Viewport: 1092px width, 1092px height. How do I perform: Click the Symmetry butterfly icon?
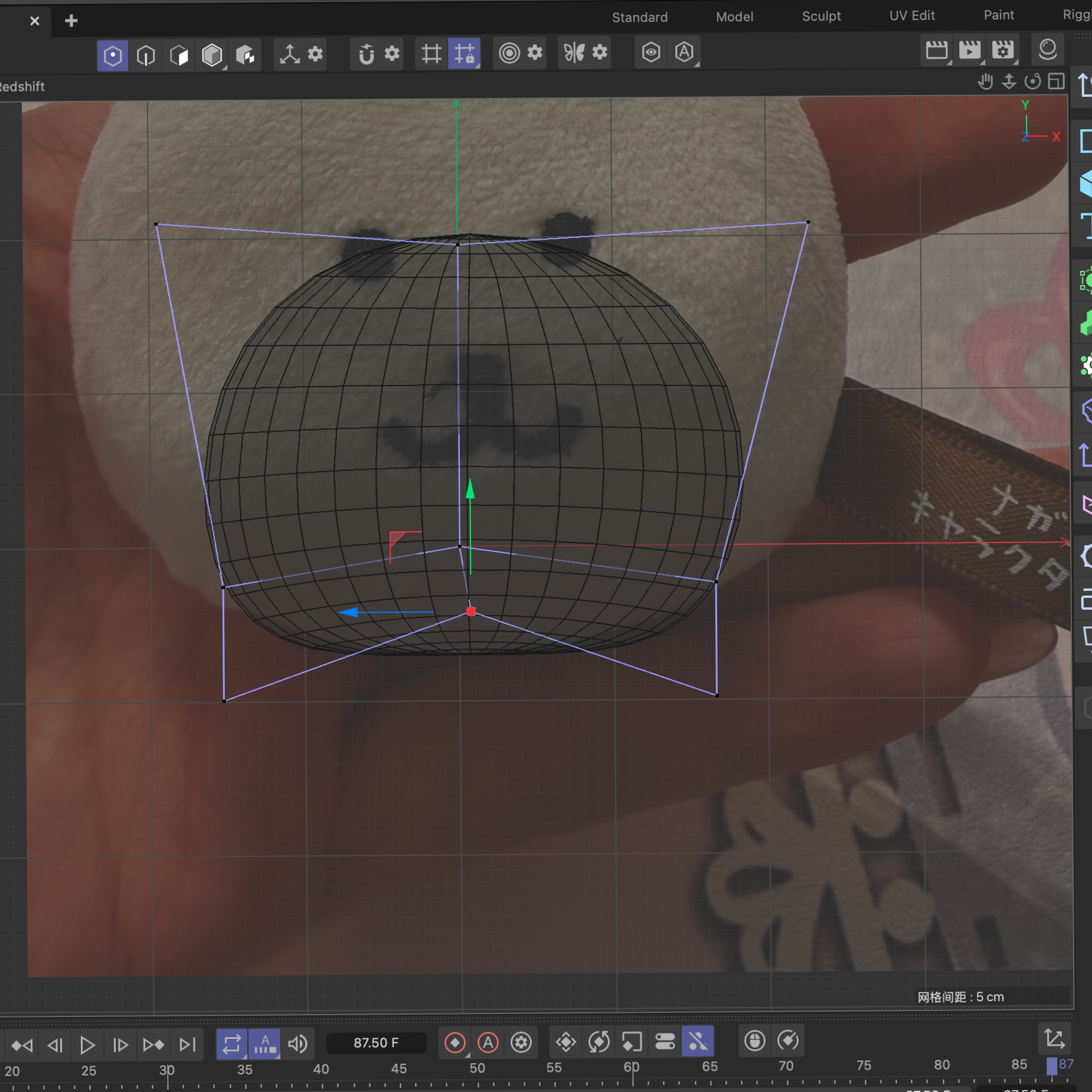tap(574, 53)
